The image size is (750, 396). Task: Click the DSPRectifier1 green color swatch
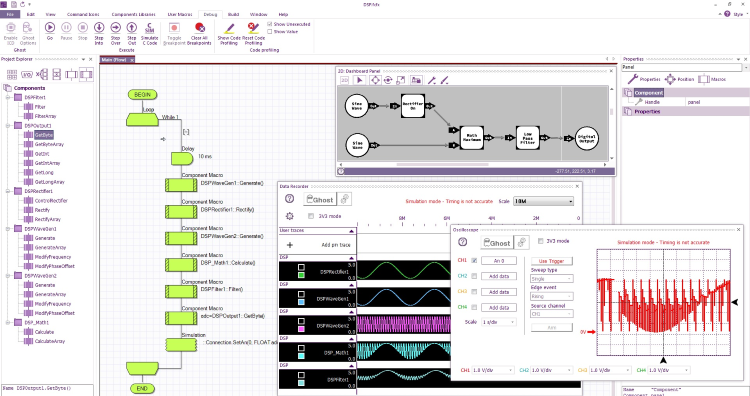click(301, 275)
